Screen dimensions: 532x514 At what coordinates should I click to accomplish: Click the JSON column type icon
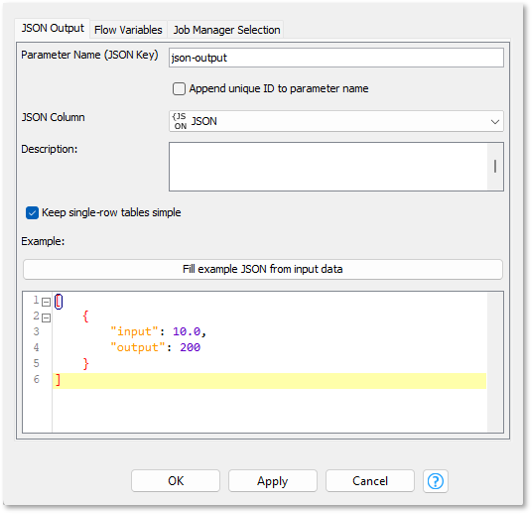(x=179, y=121)
